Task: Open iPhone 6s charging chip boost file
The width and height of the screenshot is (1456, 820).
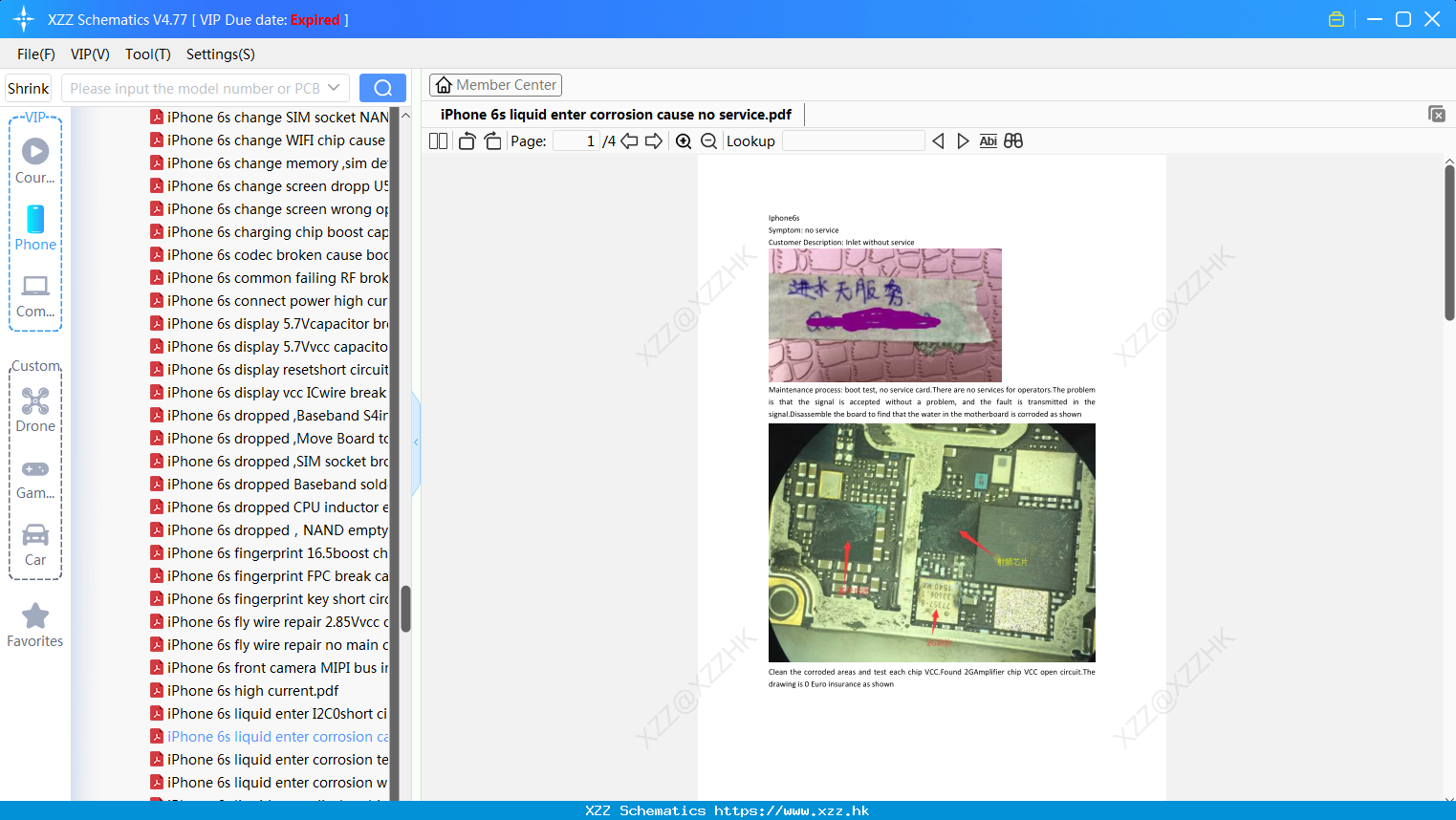Action: point(270,232)
